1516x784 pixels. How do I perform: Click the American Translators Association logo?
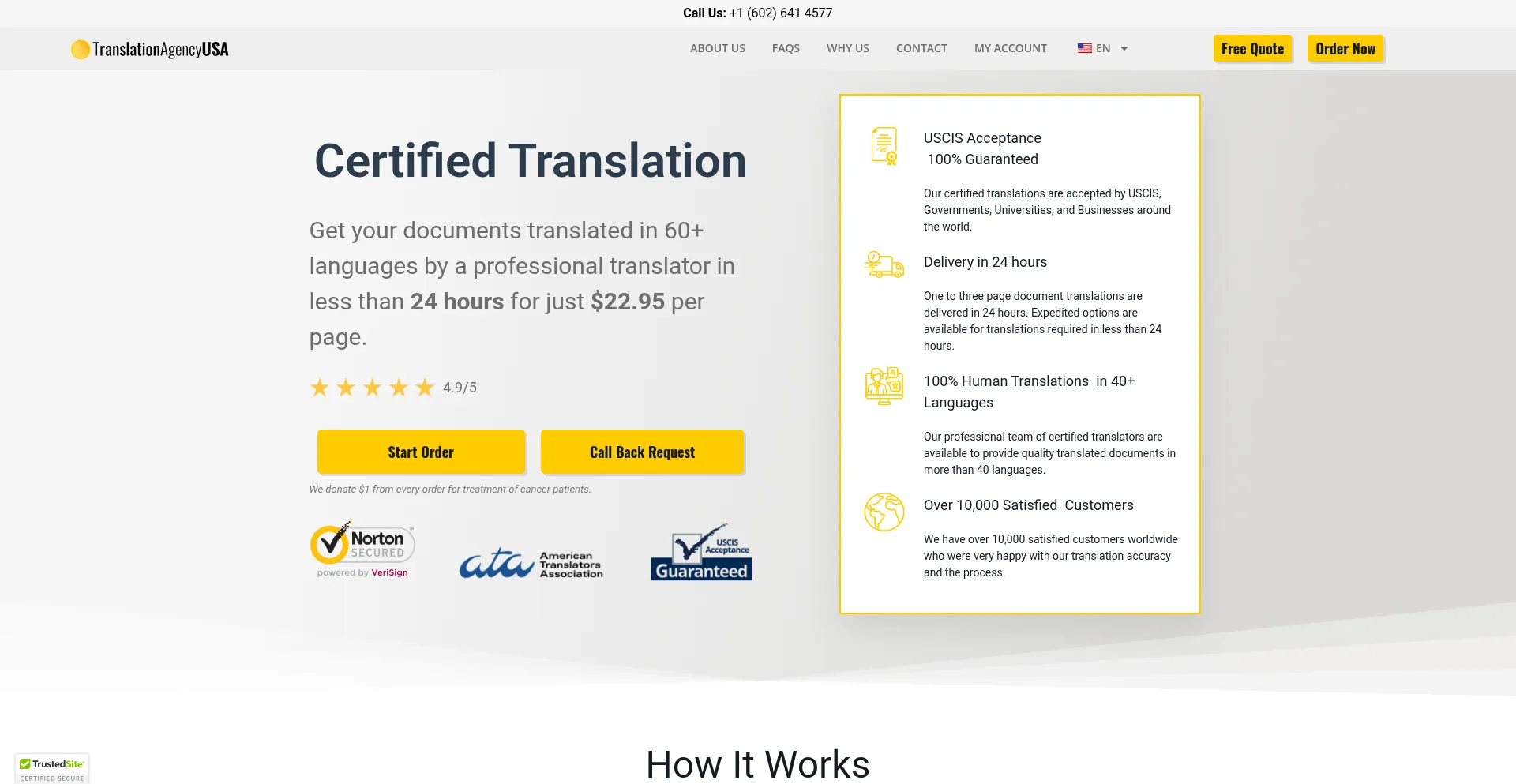tap(531, 564)
